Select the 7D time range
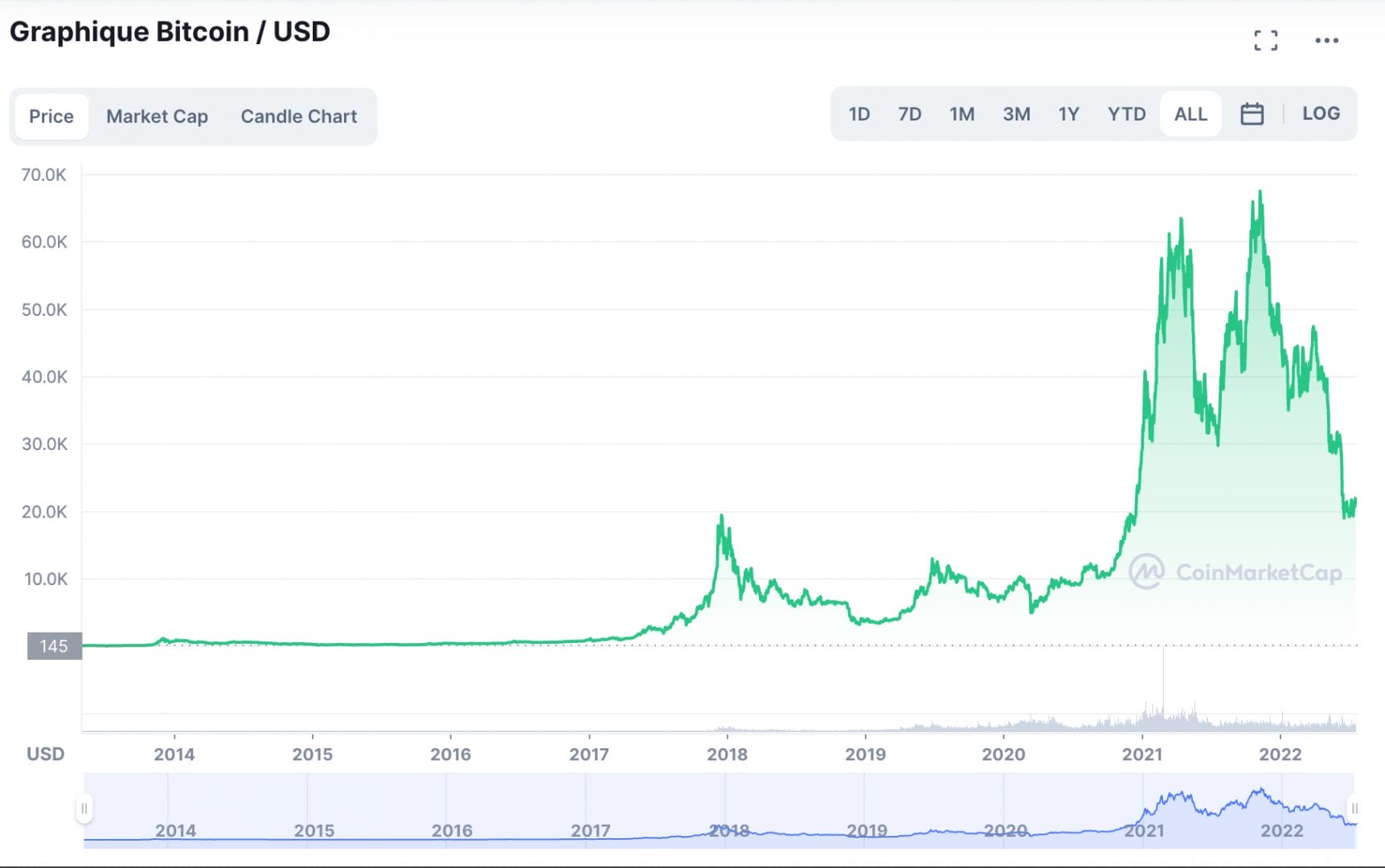This screenshot has width=1385, height=868. point(910,113)
